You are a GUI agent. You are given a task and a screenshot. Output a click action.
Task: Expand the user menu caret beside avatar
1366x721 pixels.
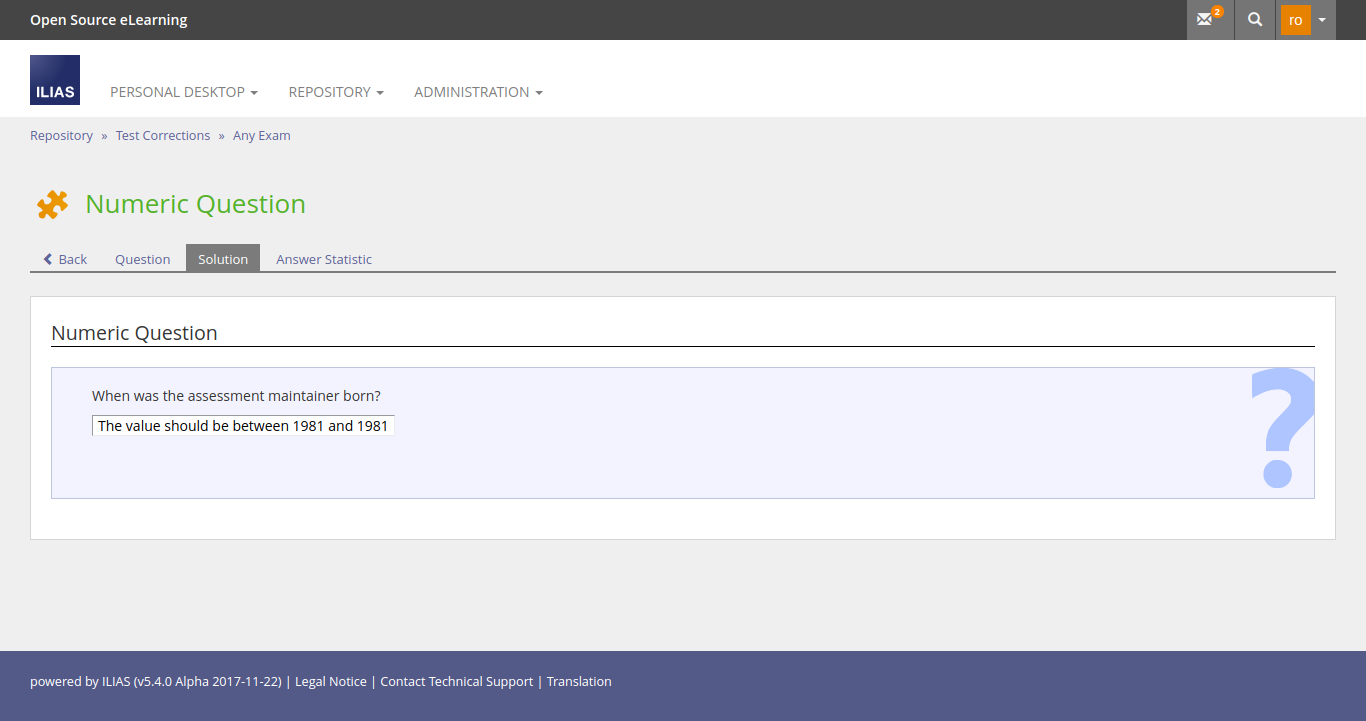[x=1322, y=20]
